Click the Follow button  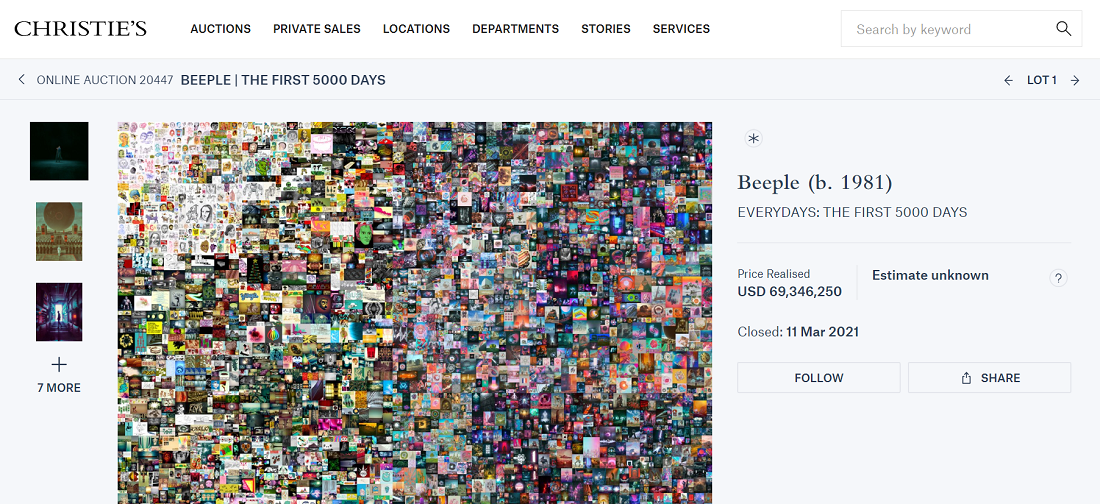click(818, 378)
